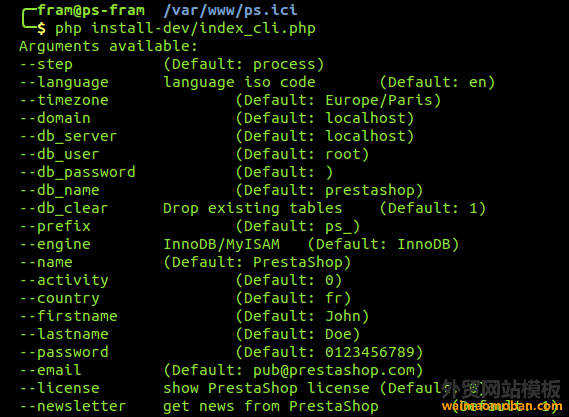Click the ps_ prefix default value

338,227
